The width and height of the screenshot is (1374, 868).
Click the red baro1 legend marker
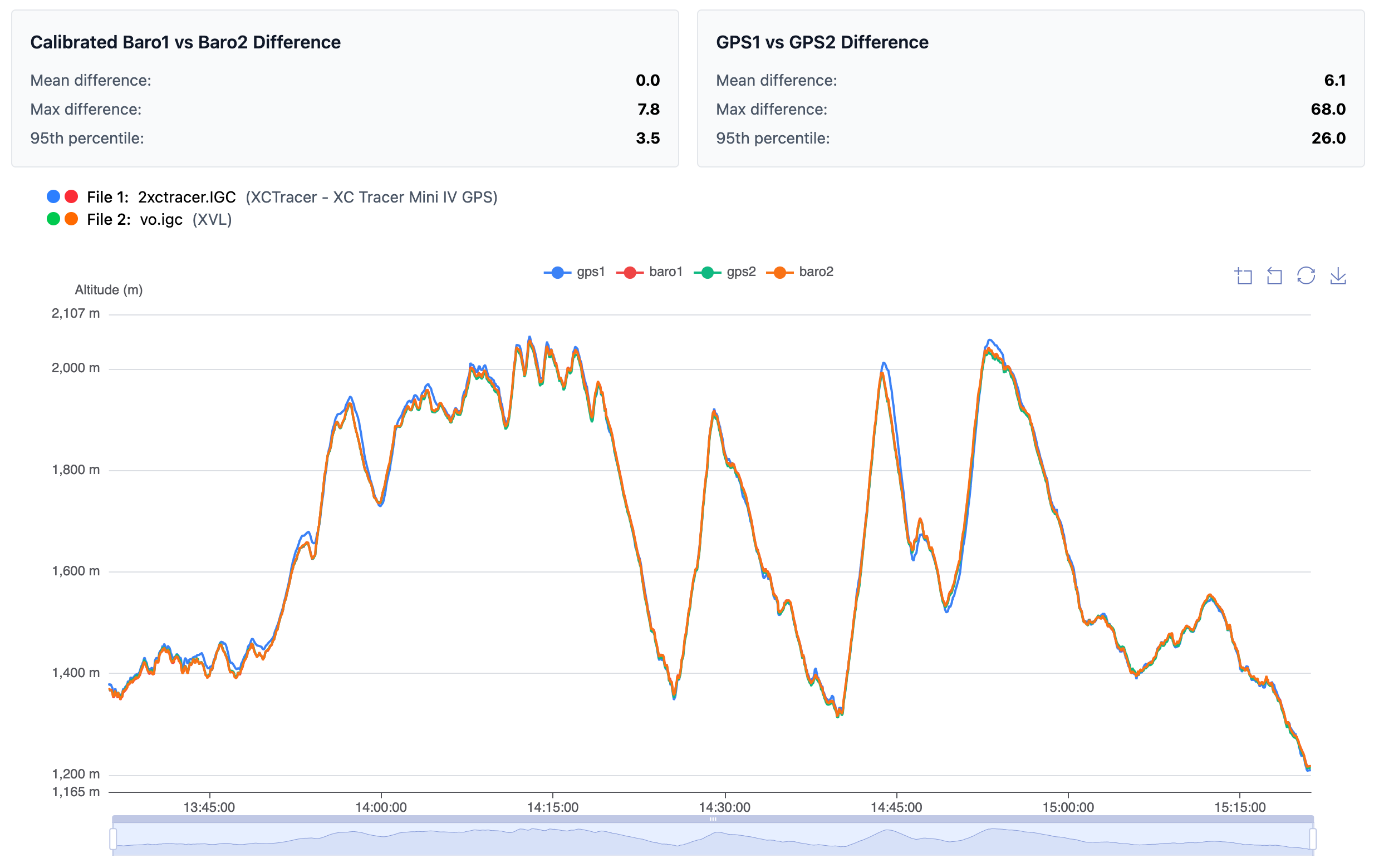pos(630,273)
